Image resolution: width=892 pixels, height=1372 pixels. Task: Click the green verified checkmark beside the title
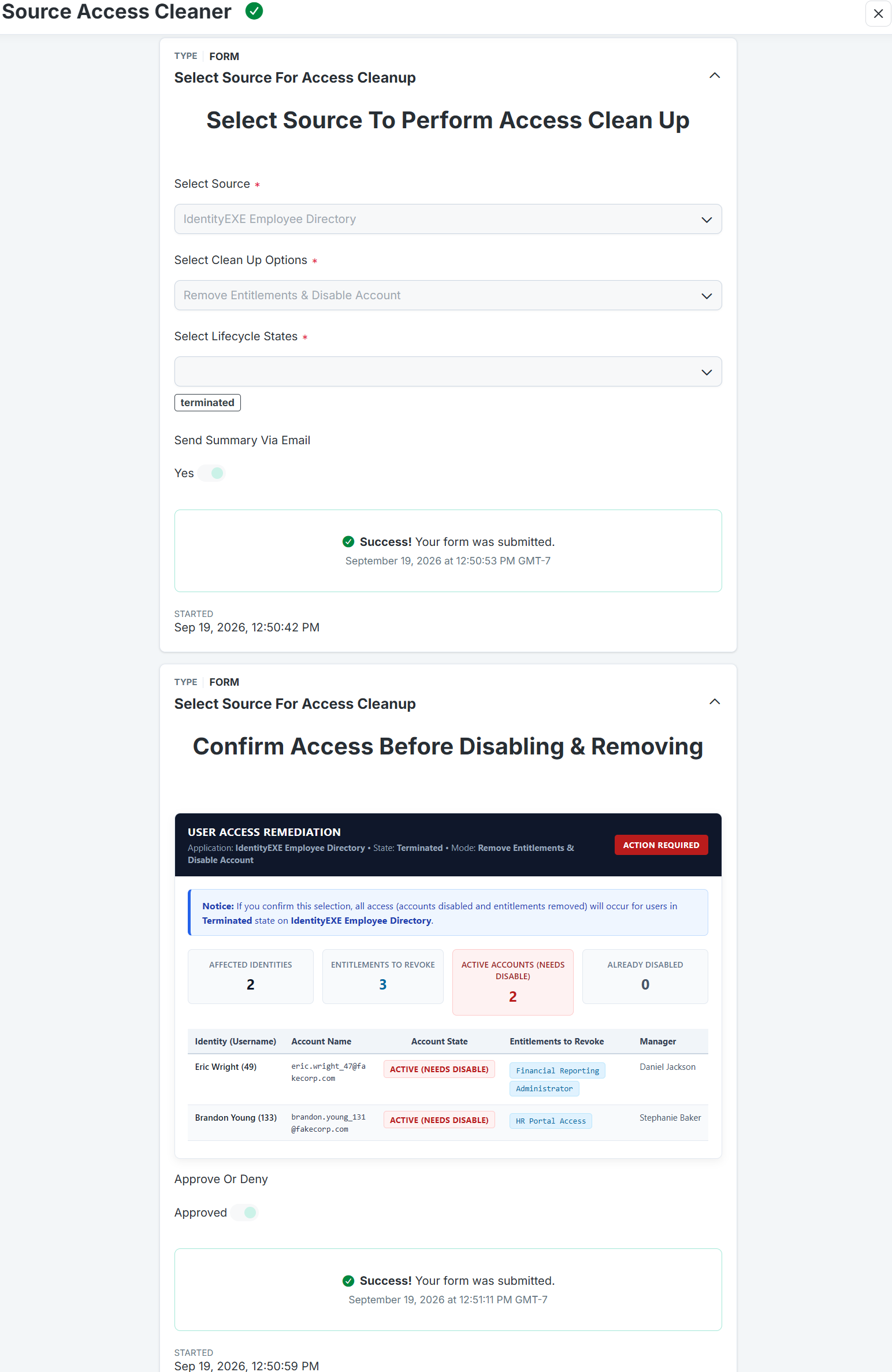click(254, 11)
